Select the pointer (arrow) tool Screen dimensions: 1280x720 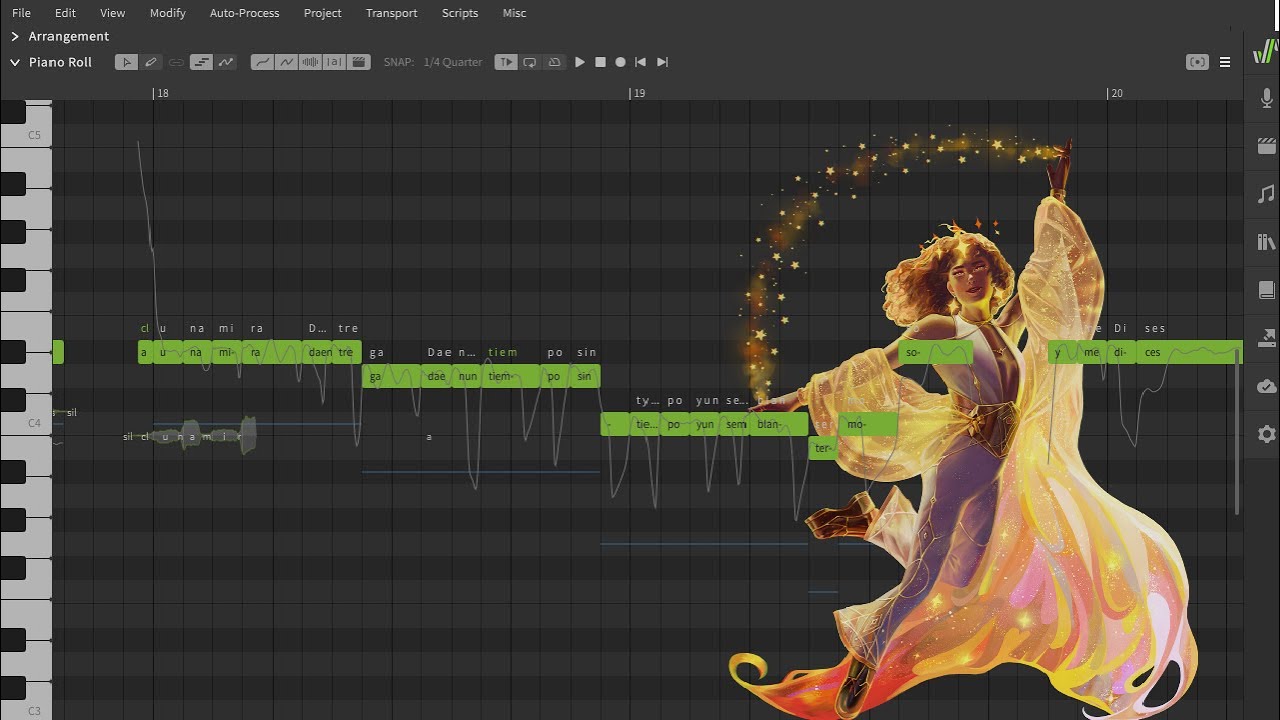126,62
